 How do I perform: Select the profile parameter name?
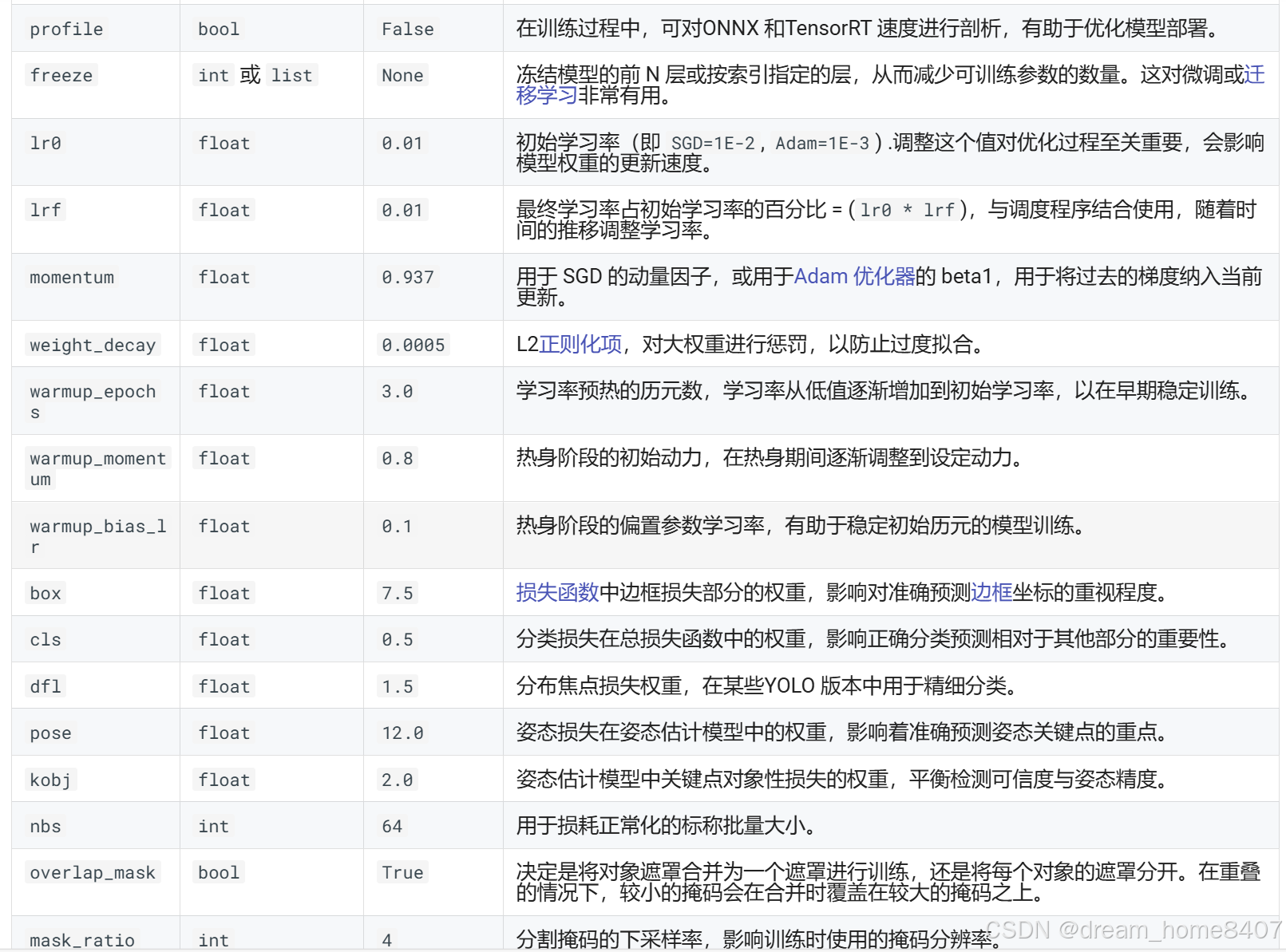pos(66,30)
